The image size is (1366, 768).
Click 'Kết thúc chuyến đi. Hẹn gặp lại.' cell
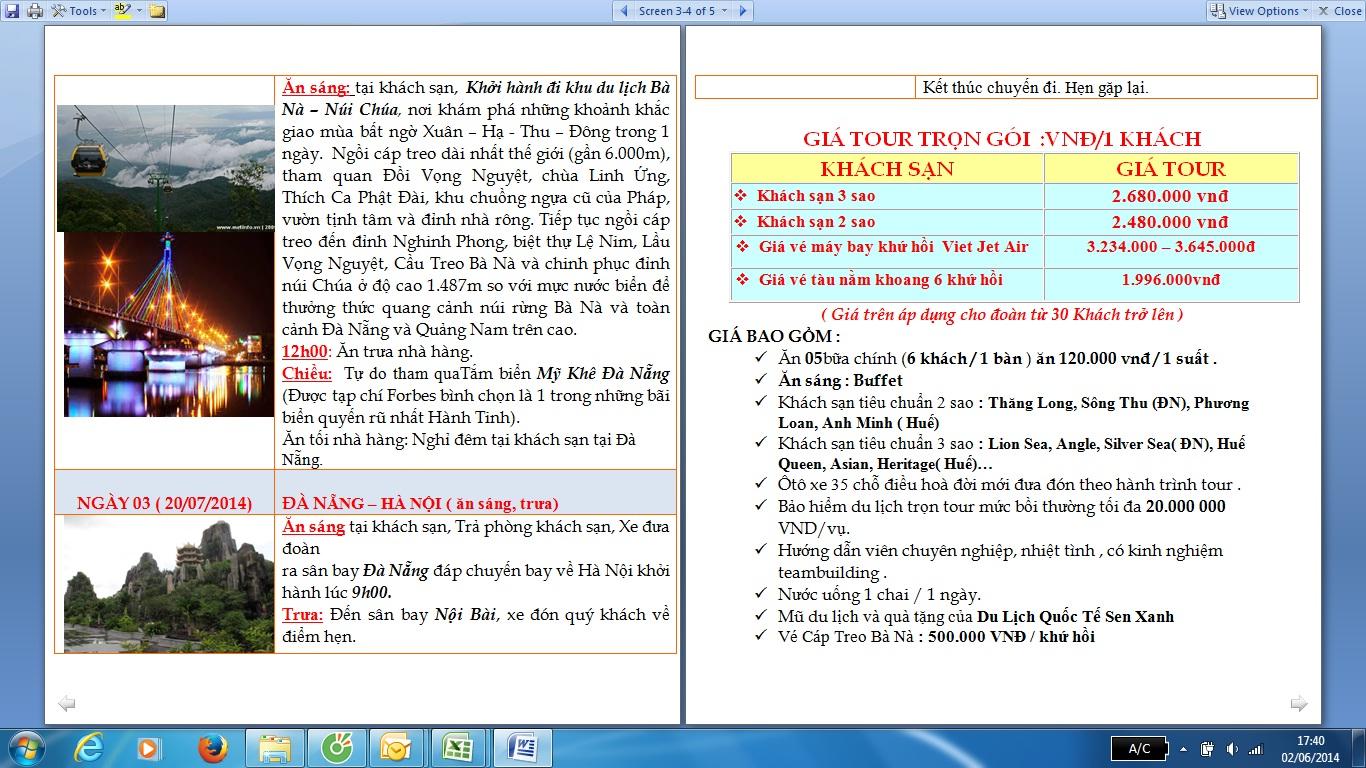(x=1036, y=88)
